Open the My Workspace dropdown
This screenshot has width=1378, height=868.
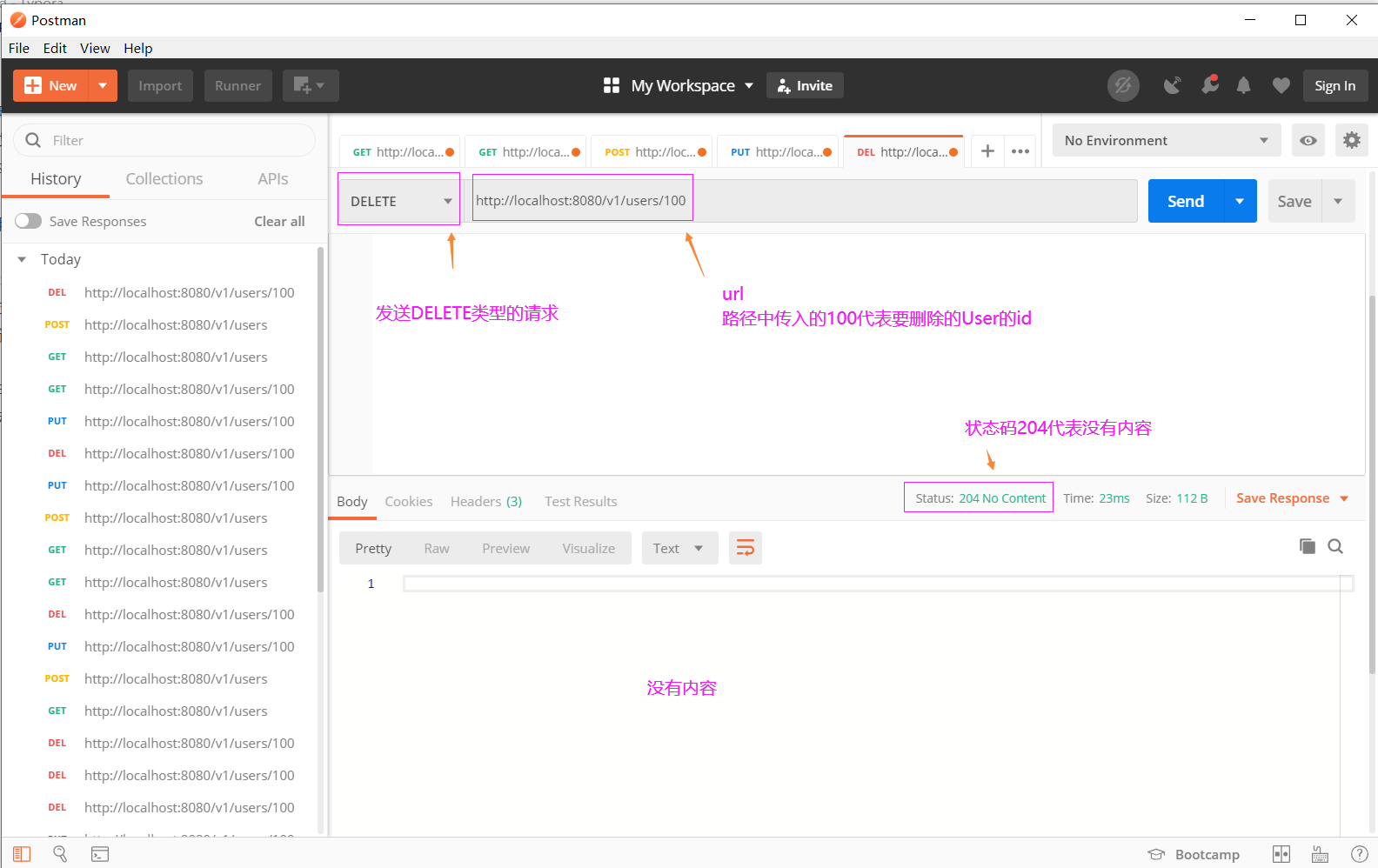point(692,85)
